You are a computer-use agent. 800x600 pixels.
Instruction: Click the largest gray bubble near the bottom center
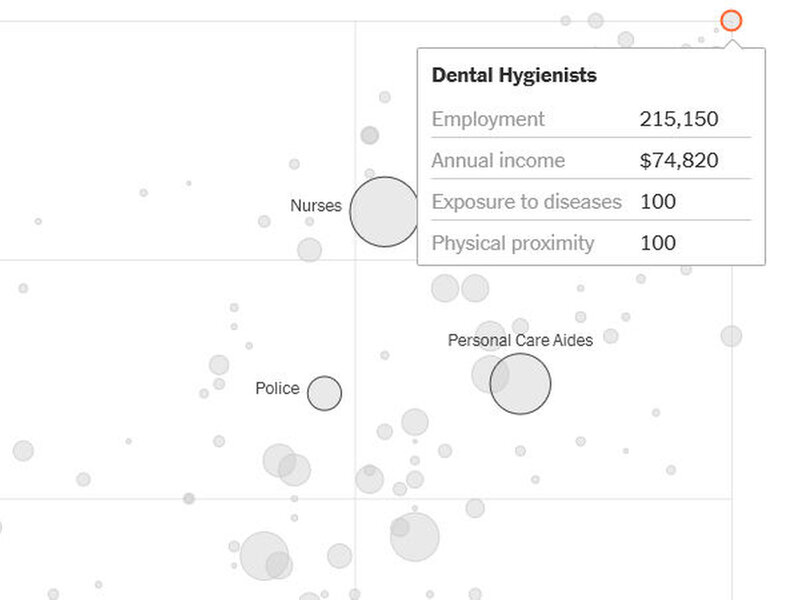[415, 537]
